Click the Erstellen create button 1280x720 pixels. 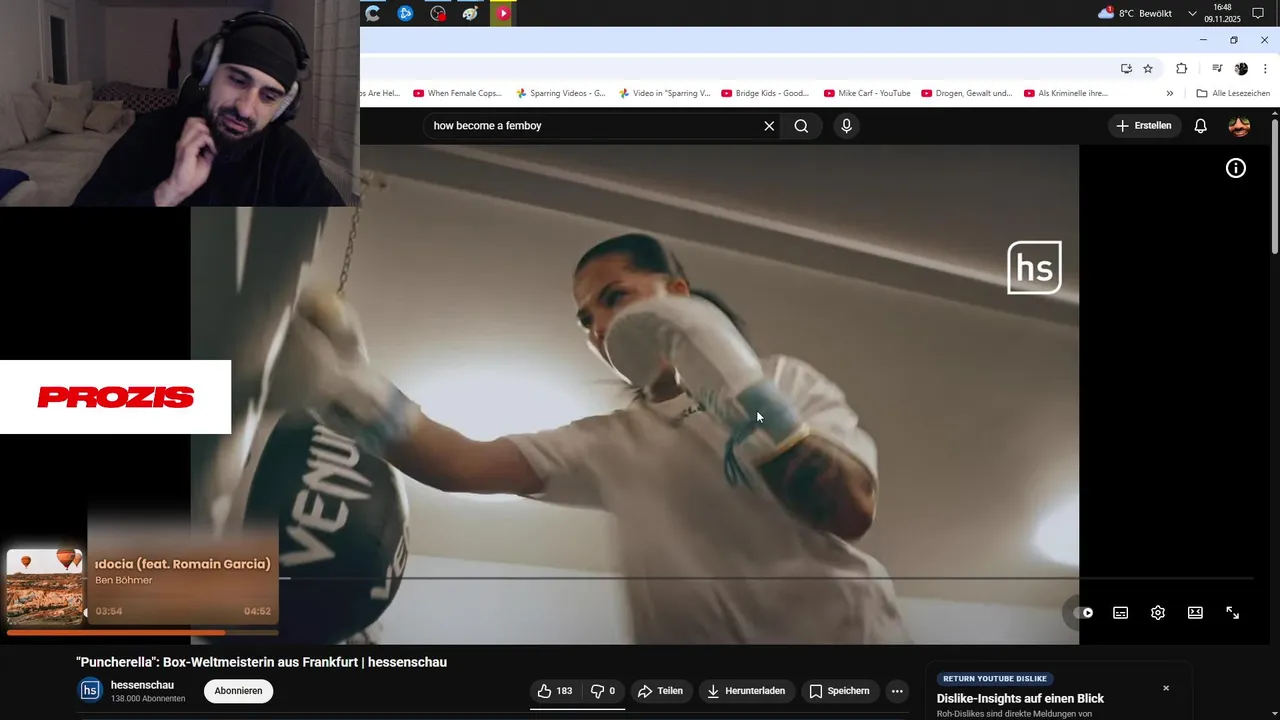(x=1145, y=126)
